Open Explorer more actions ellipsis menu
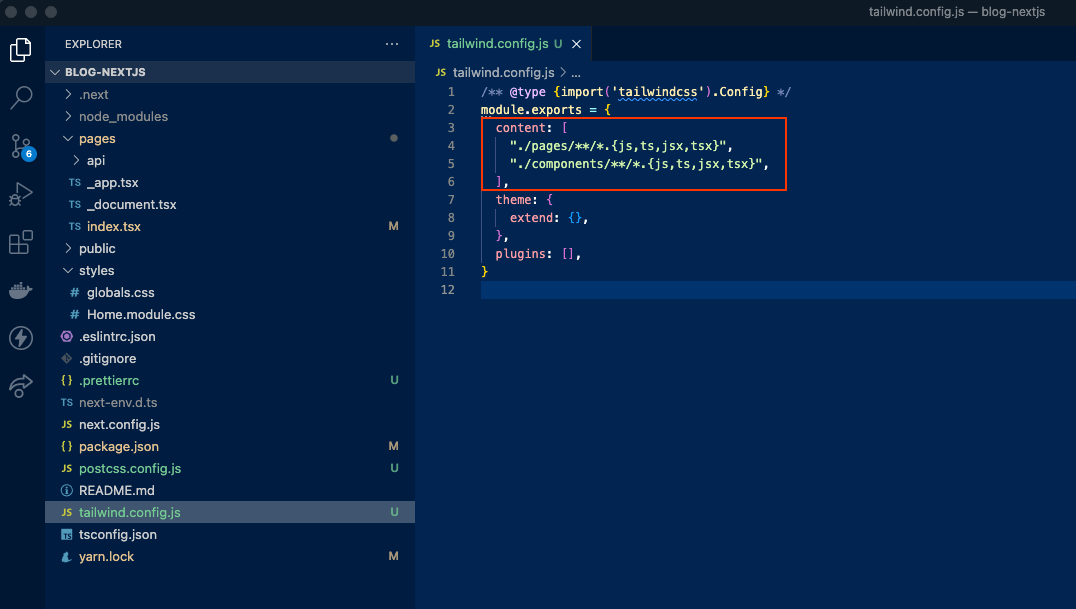 [392, 44]
